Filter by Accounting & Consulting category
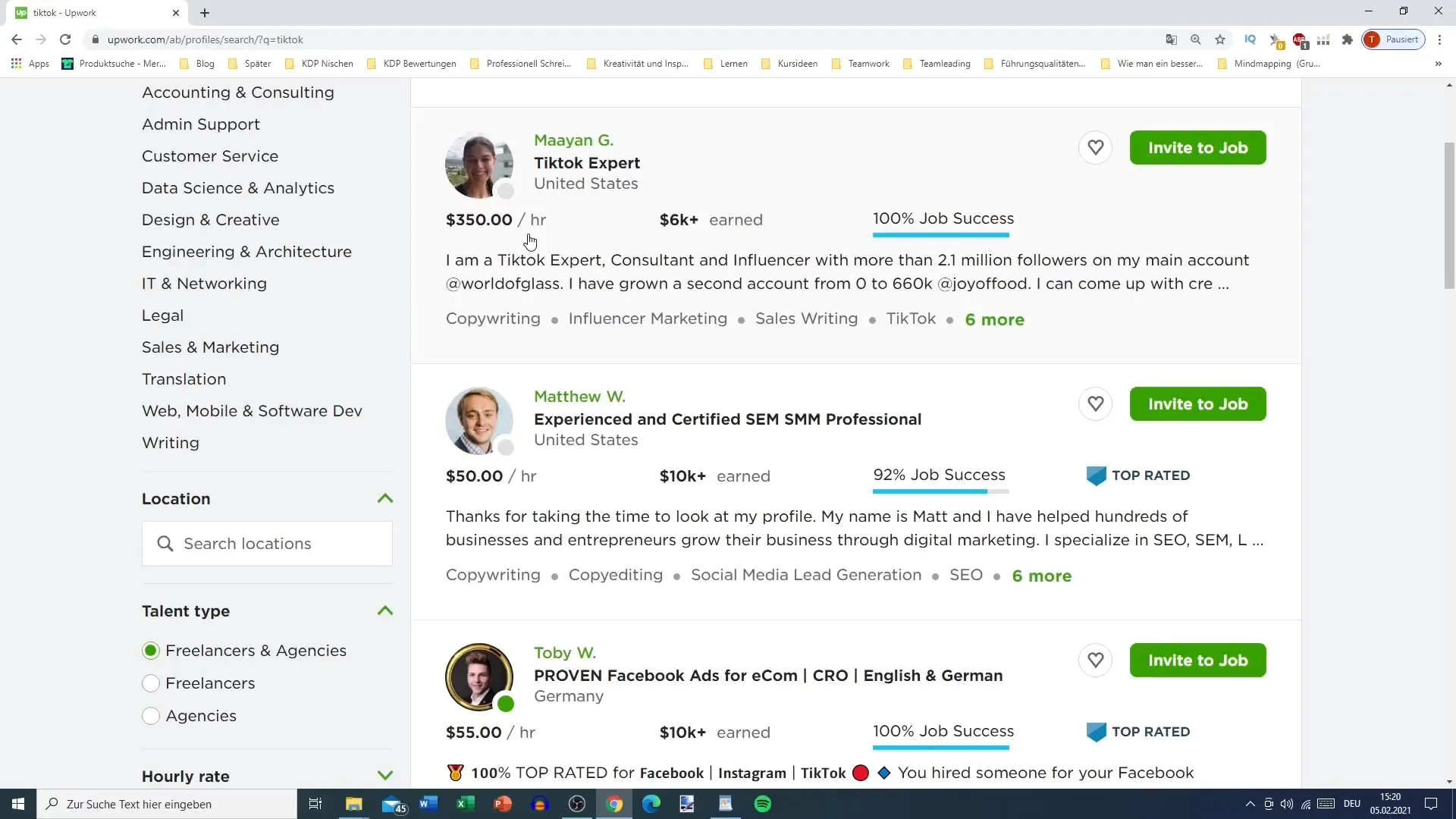This screenshot has width=1456, height=819. pos(238,93)
